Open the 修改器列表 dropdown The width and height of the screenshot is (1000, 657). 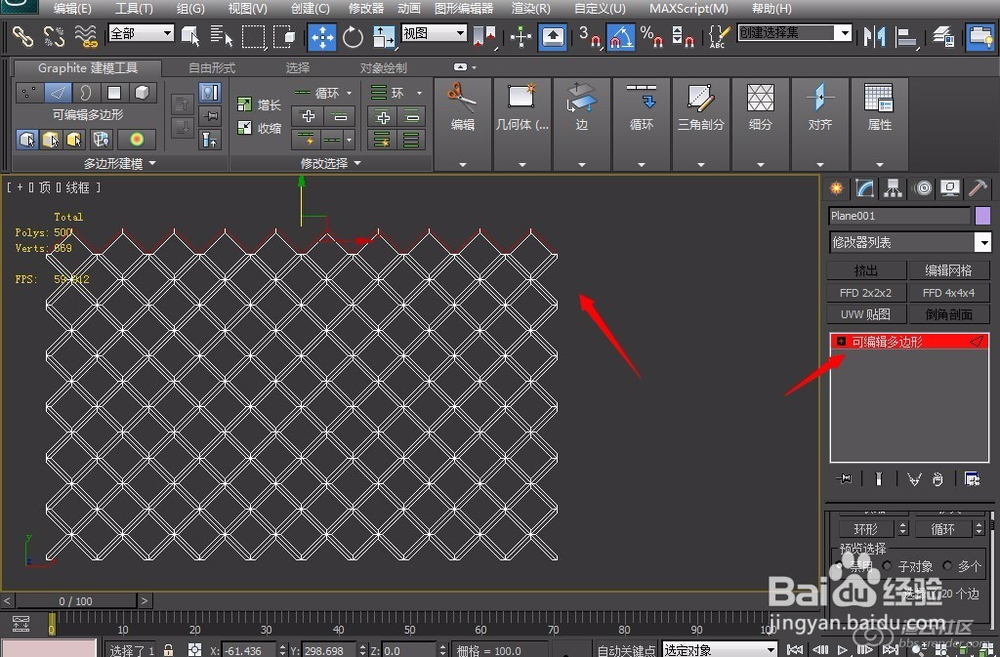pos(909,242)
